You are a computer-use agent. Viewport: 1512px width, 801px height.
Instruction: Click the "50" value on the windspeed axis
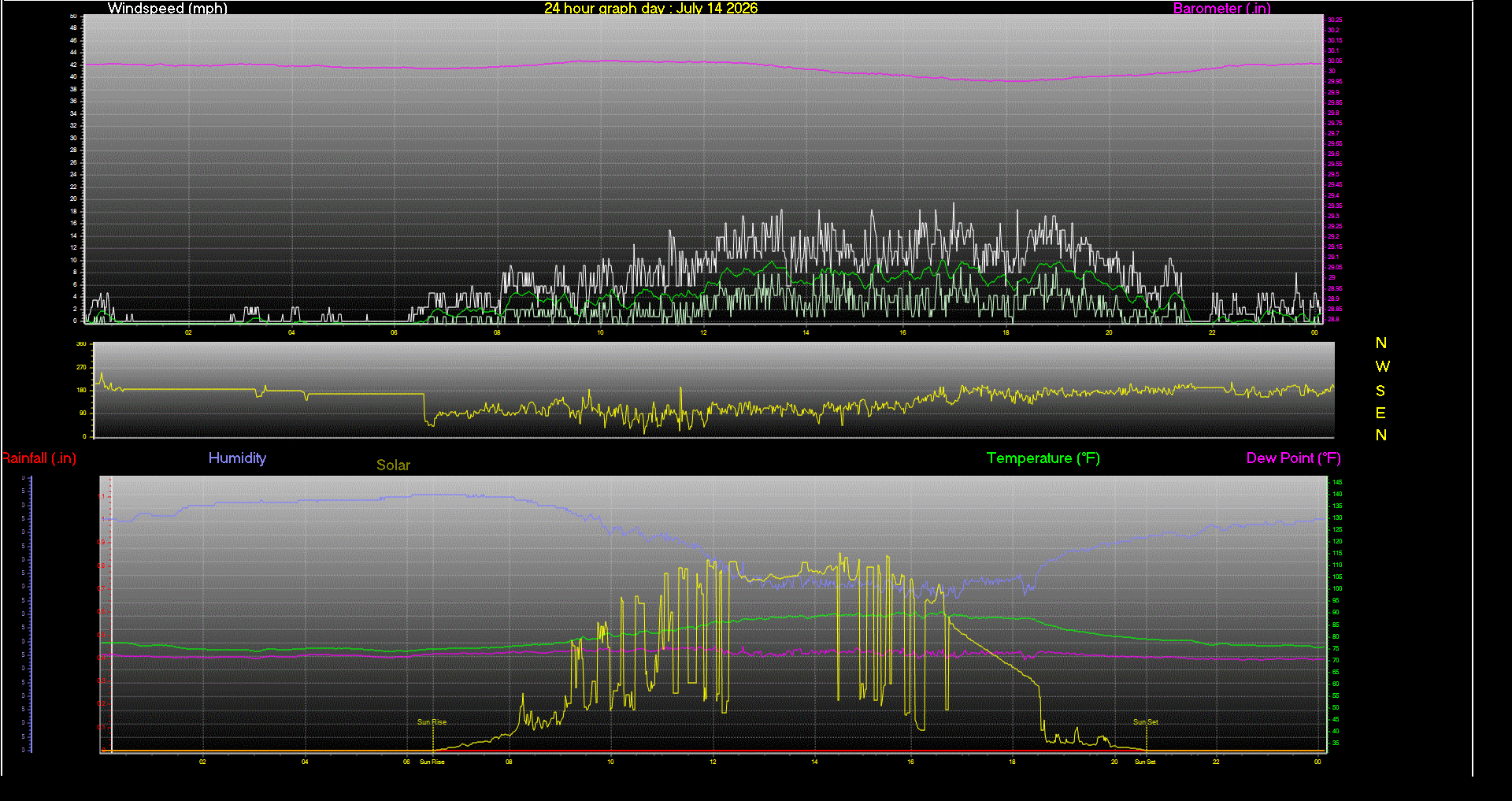click(x=73, y=16)
